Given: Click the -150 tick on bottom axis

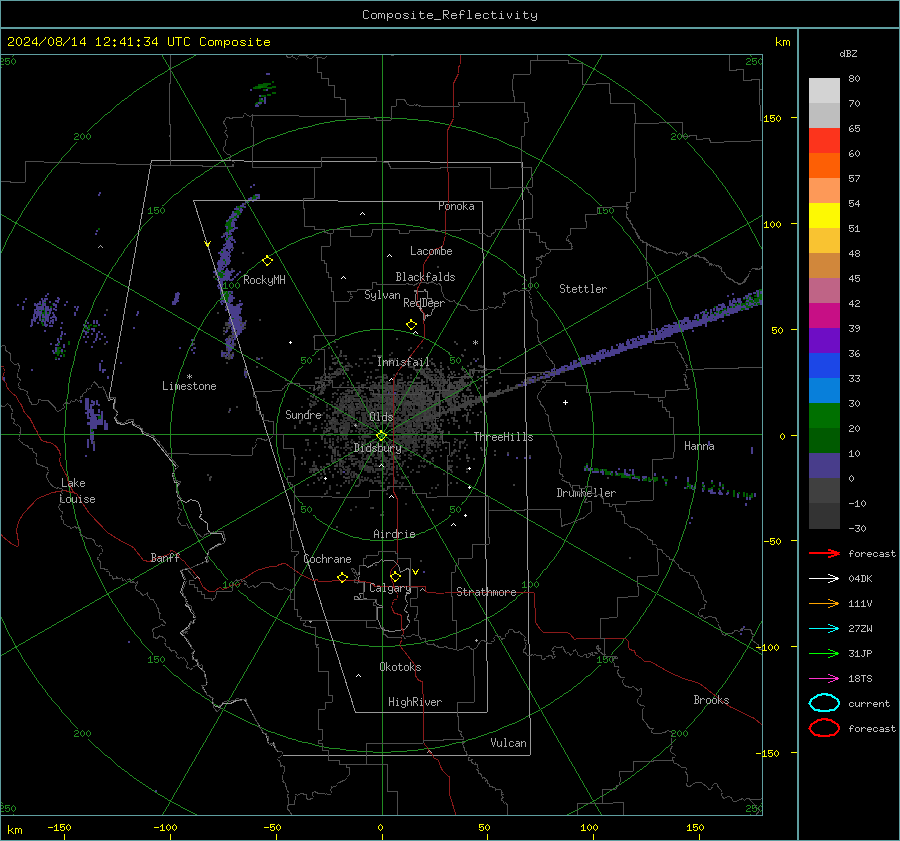Looking at the screenshot, I should pos(59,827).
